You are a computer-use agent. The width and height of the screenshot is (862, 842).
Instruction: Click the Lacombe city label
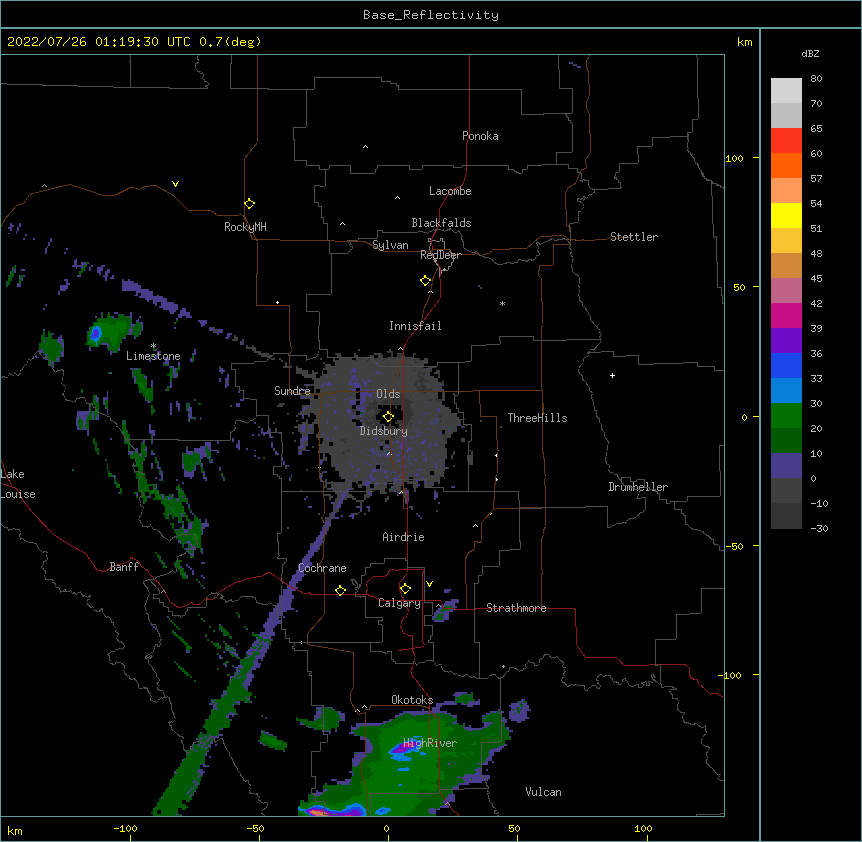(x=450, y=191)
